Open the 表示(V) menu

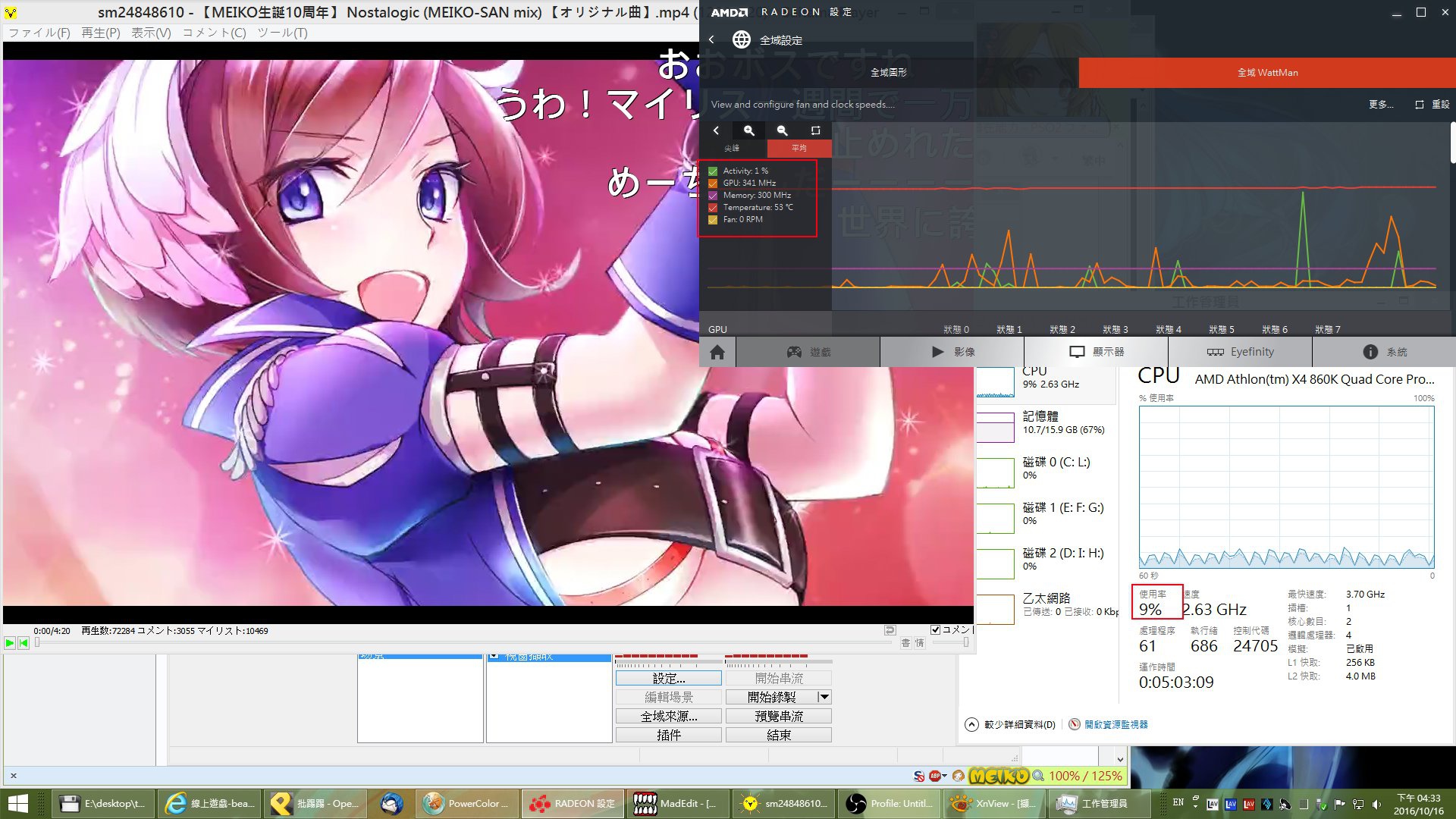[x=151, y=33]
